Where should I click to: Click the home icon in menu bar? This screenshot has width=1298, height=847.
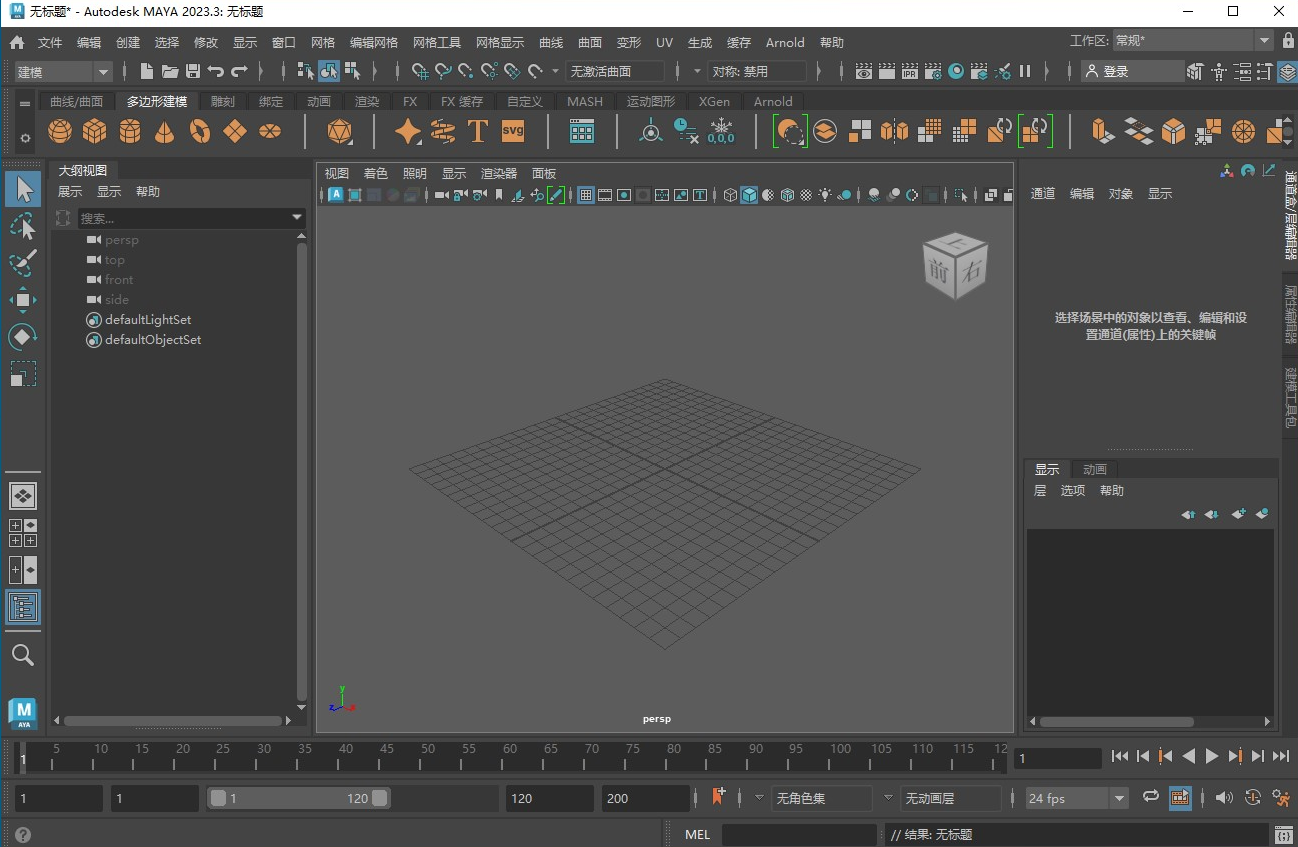click(17, 43)
